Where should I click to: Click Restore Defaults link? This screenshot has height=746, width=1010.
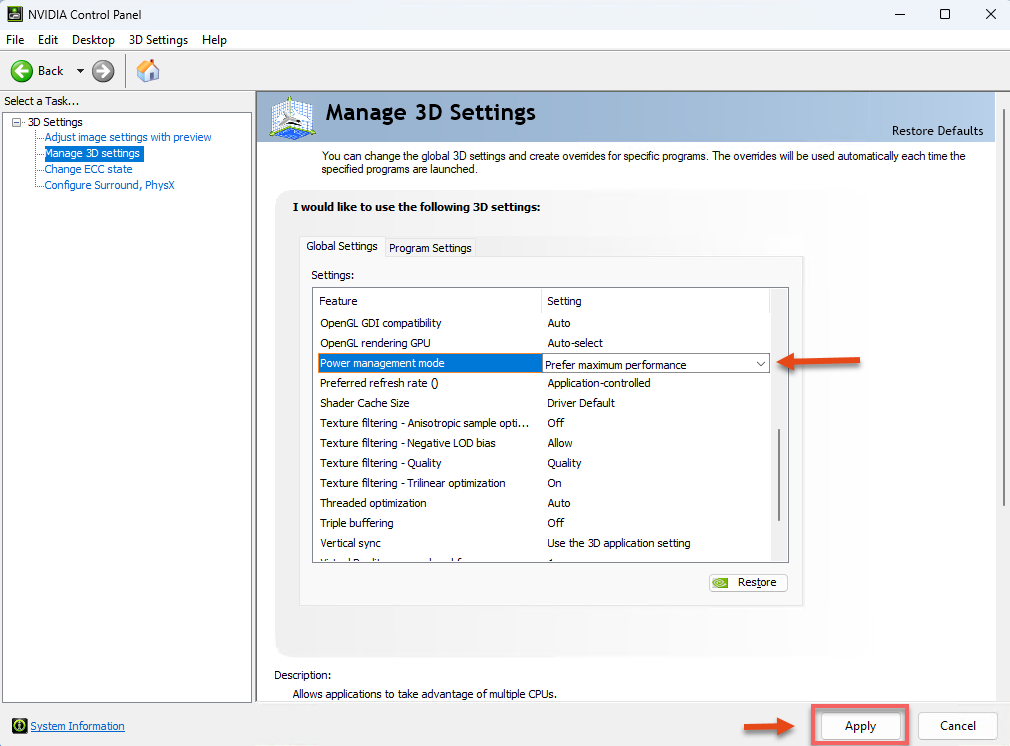(937, 131)
